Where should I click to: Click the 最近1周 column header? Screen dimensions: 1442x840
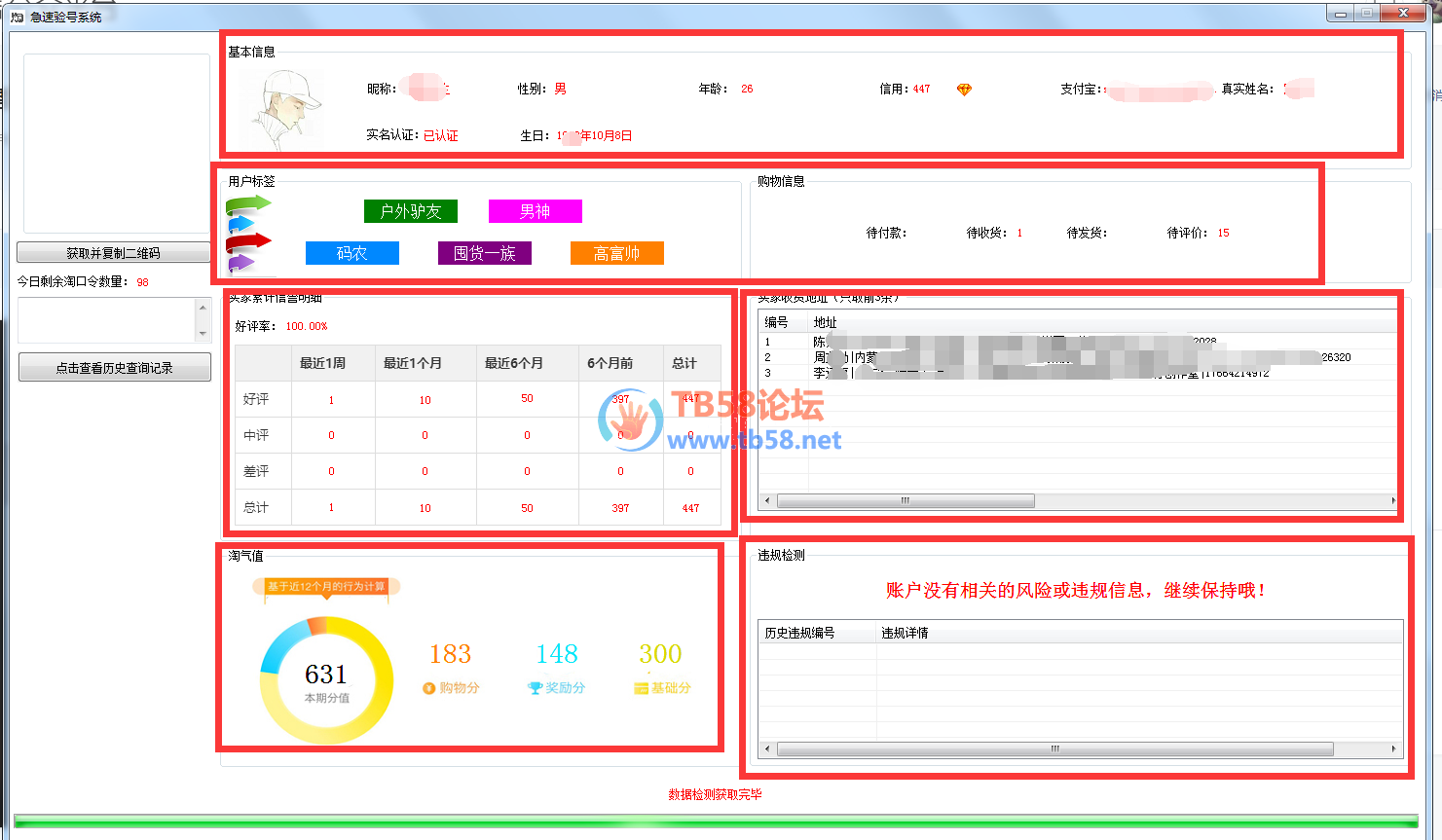pyautogui.click(x=322, y=363)
